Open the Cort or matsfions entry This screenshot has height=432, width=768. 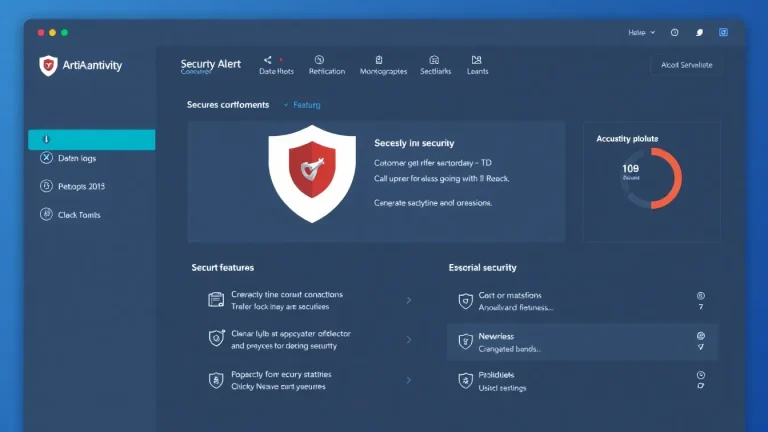click(582, 301)
